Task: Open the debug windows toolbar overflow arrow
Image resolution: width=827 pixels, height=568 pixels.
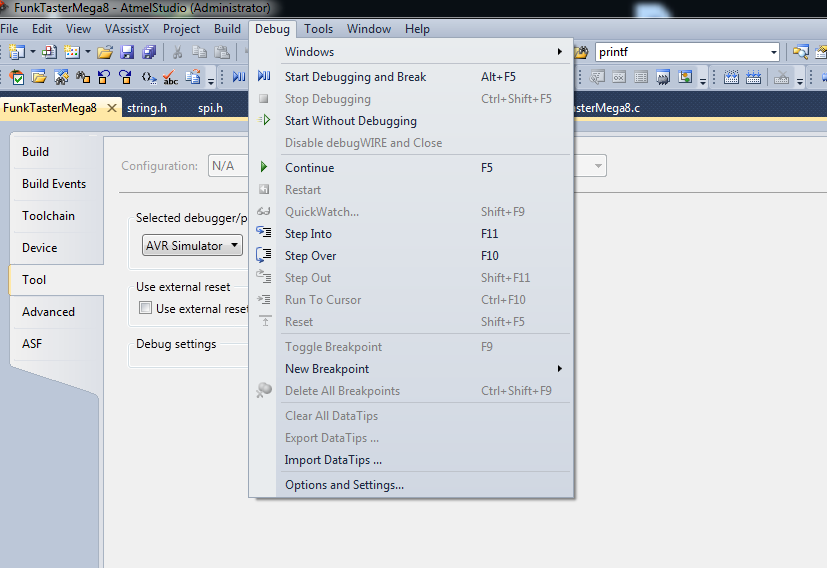Action: tap(703, 80)
